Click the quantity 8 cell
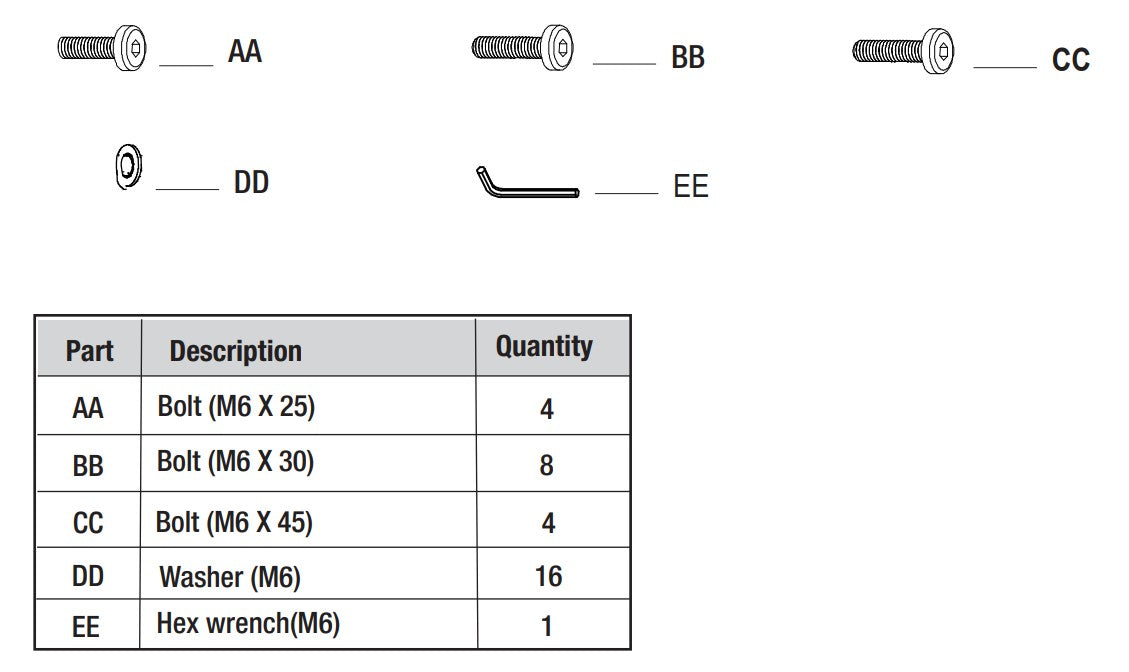The height and width of the screenshot is (672, 1129). 546,465
